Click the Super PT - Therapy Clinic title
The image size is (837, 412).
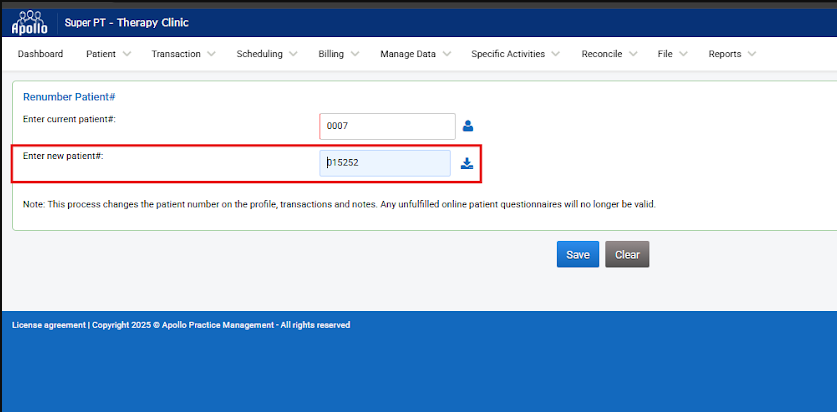coord(126,23)
